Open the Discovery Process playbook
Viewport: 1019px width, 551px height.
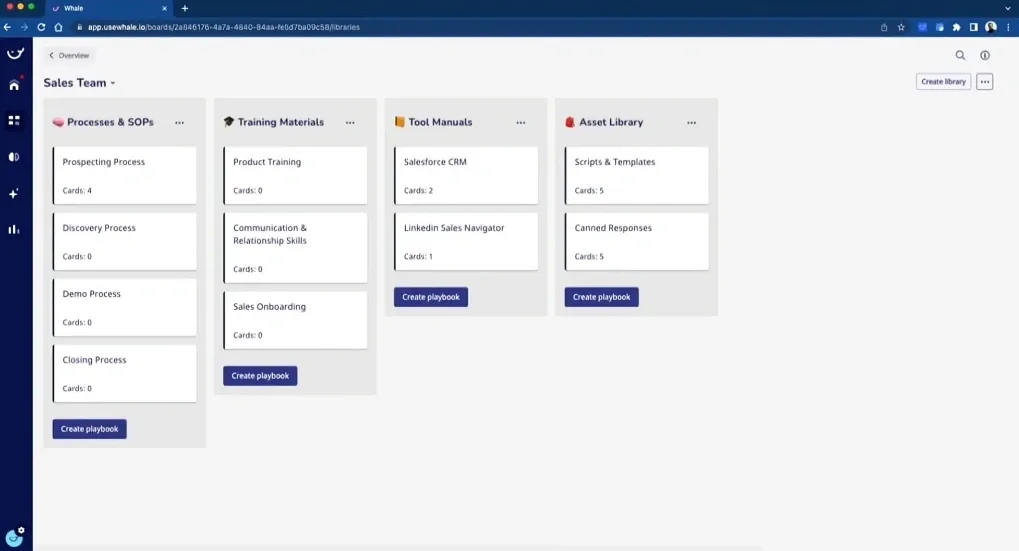click(125, 241)
